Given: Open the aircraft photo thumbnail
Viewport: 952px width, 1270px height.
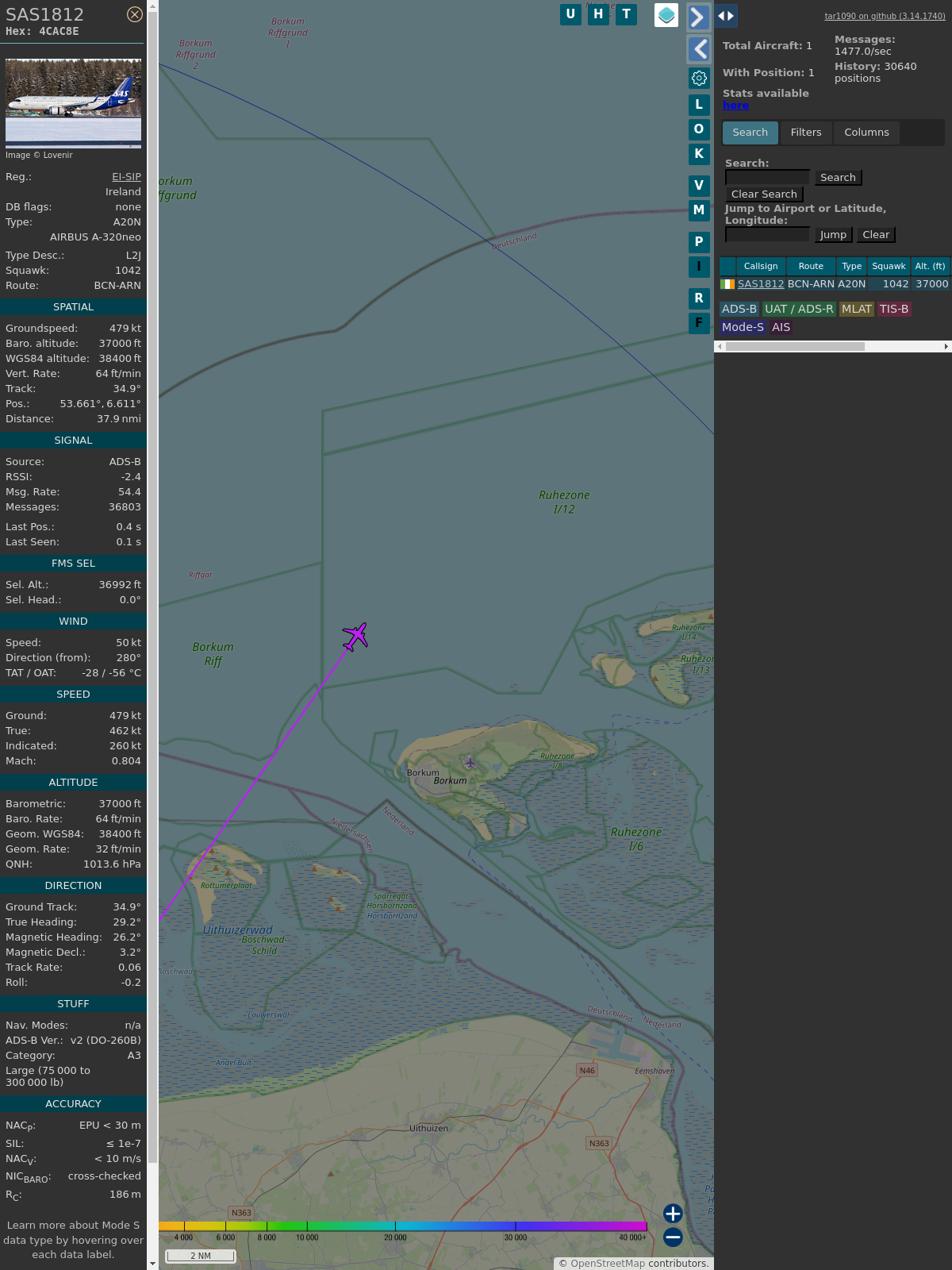Looking at the screenshot, I should 73,103.
